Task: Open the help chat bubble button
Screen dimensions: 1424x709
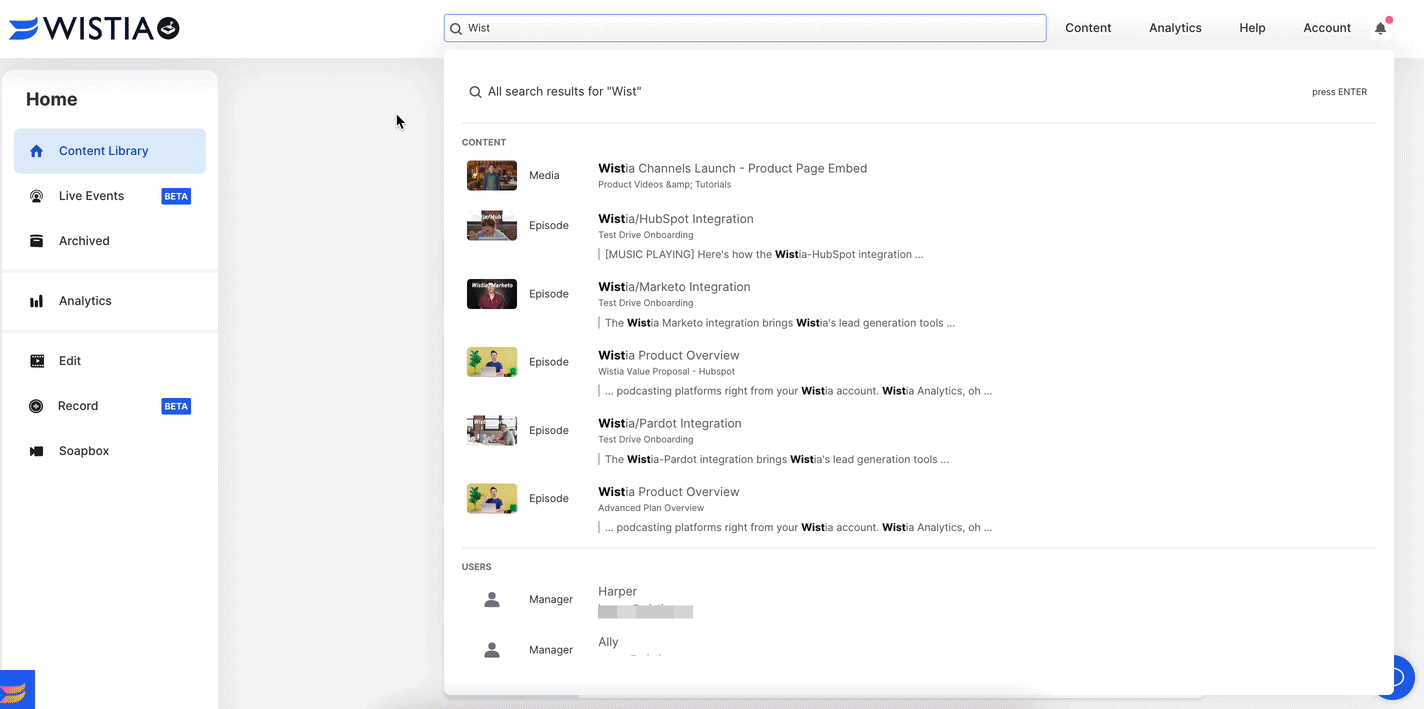Action: [x=1396, y=677]
